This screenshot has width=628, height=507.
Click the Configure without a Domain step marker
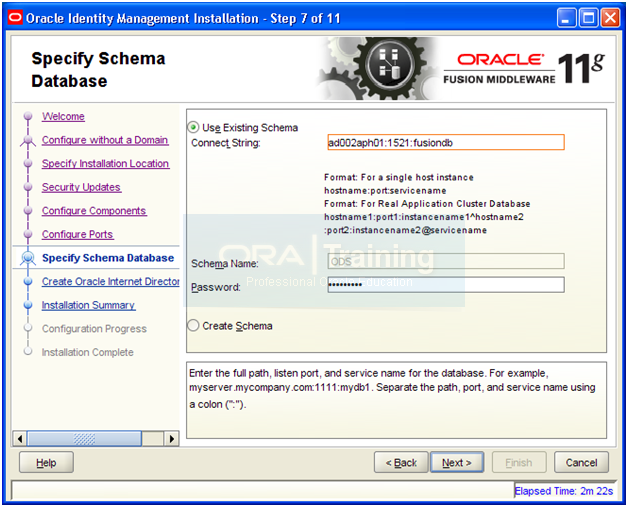pos(28,140)
